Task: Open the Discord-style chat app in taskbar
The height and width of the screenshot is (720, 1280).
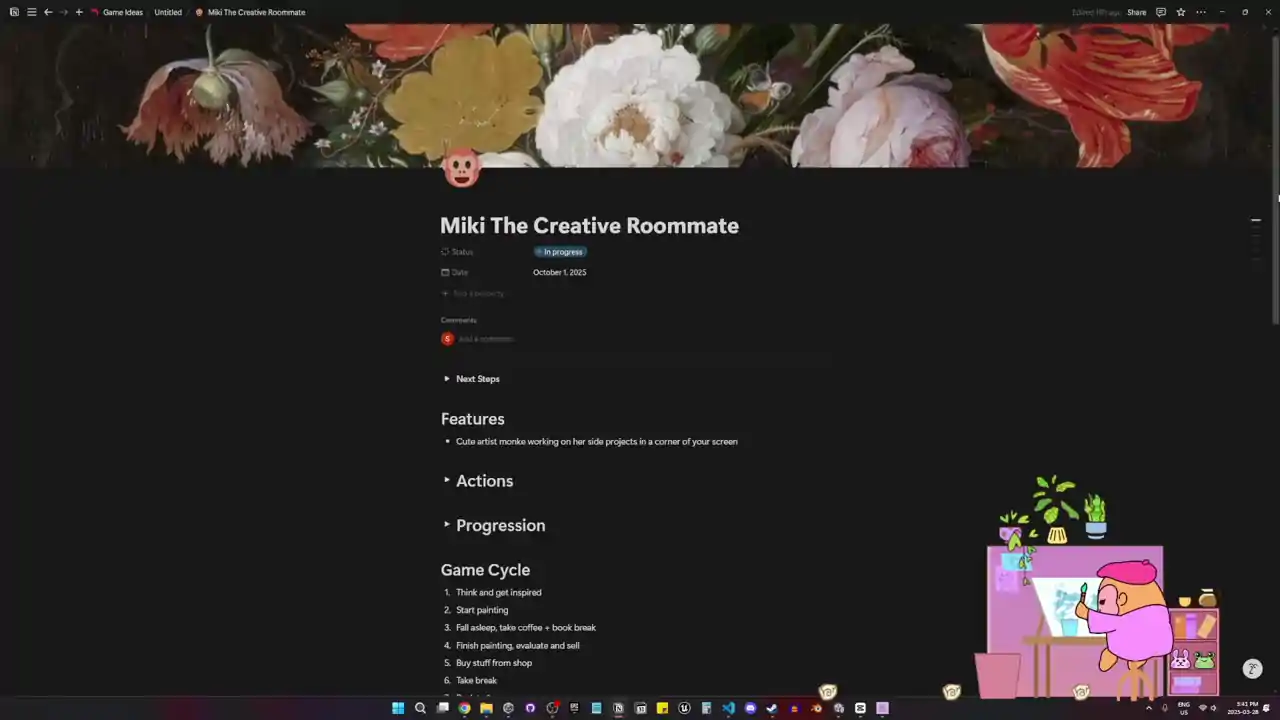Action: coord(750,708)
